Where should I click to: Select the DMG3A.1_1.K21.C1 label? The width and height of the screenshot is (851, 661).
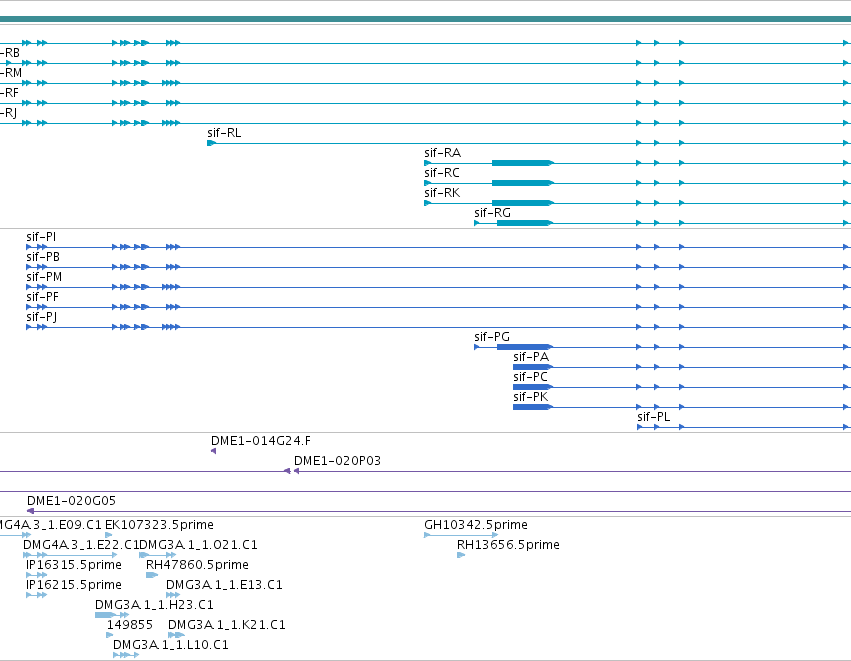(x=226, y=625)
